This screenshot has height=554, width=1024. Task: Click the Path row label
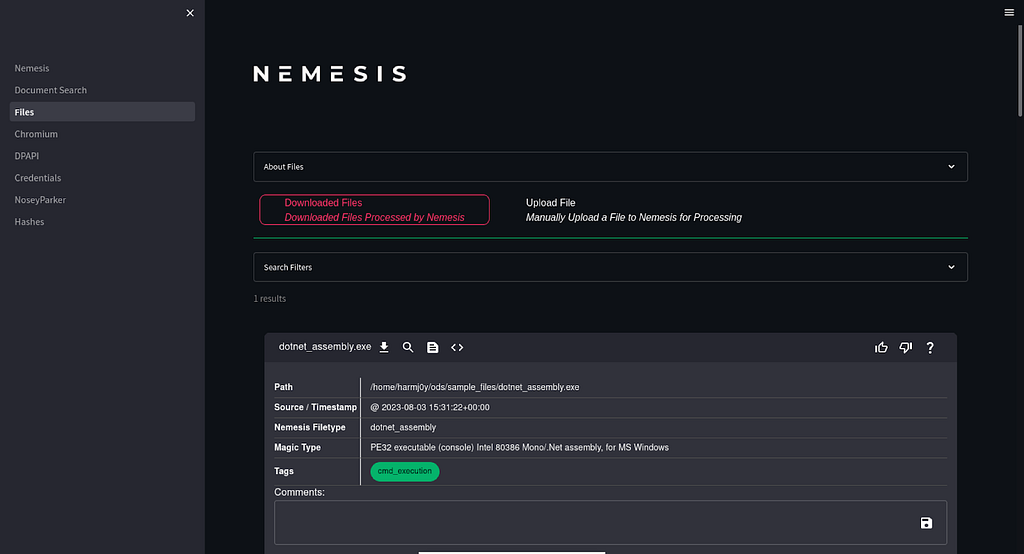tap(283, 387)
